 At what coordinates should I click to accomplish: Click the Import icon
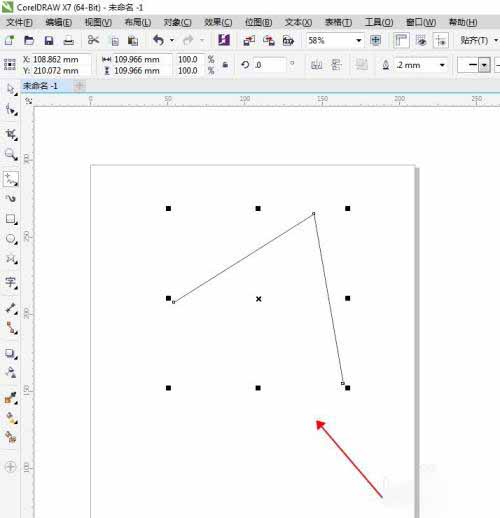pos(249,41)
